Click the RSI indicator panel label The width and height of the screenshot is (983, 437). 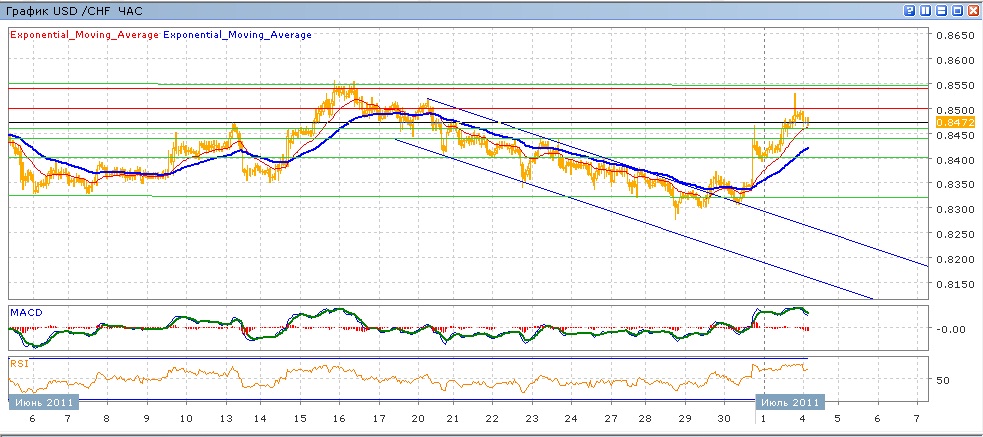(19, 363)
